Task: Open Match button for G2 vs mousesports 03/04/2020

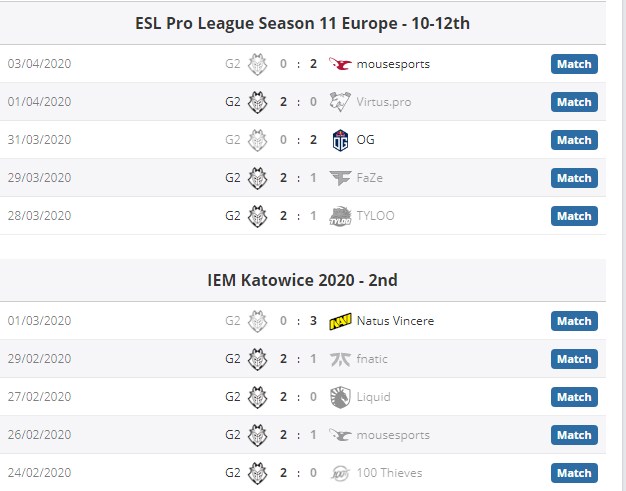Action: (574, 64)
